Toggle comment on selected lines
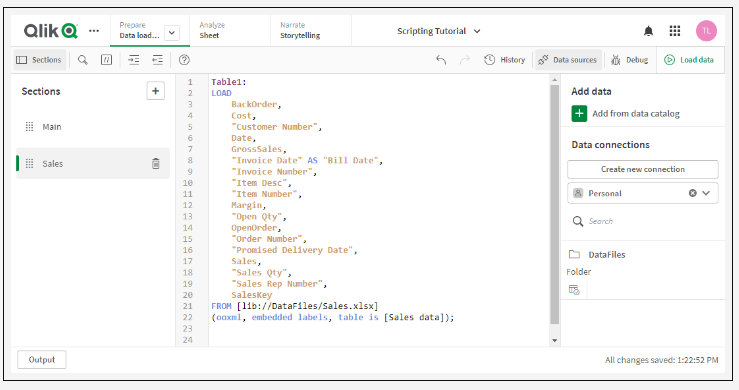This screenshot has height=390, width=739. click(x=107, y=60)
